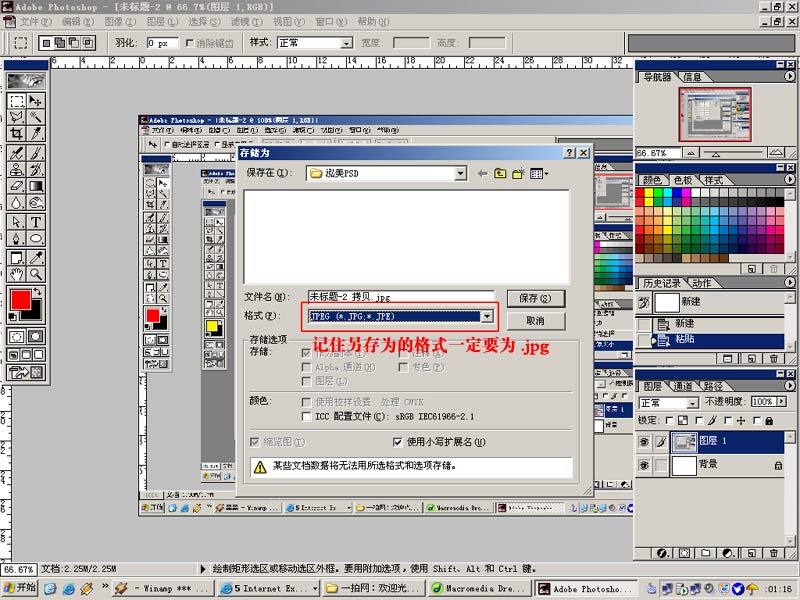Enable lock position checkbox

pyautogui.click(x=728, y=420)
